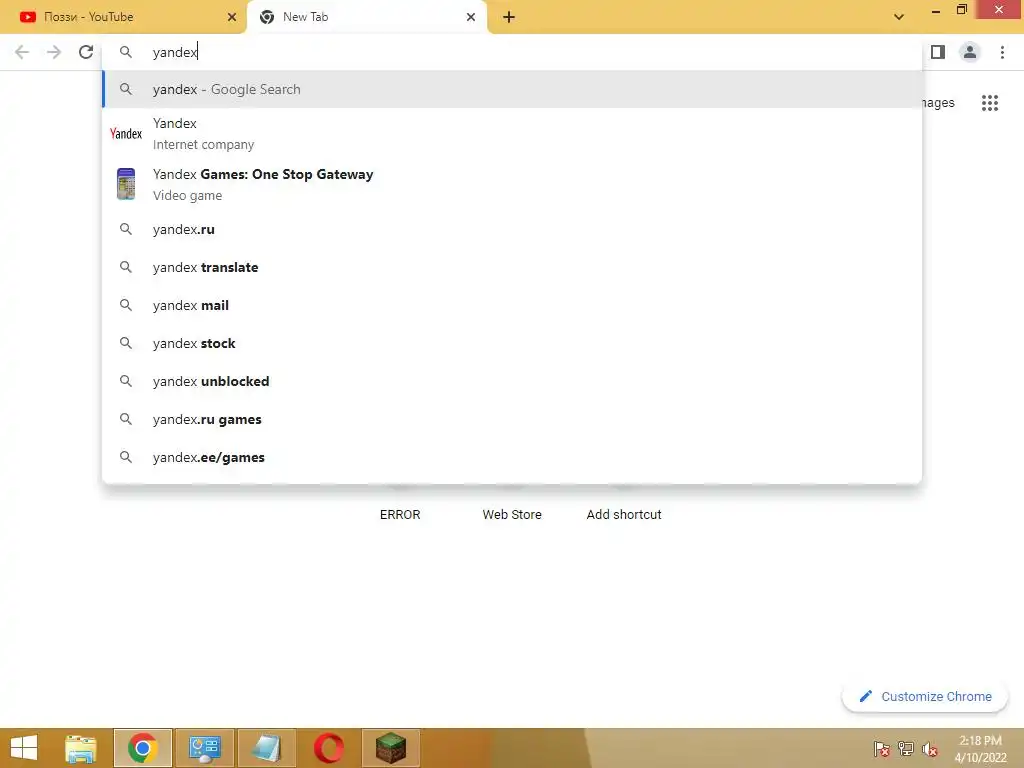Viewport: 1024px width, 768px height.
Task: Click the Chrome taskbar icon
Action: 142,748
